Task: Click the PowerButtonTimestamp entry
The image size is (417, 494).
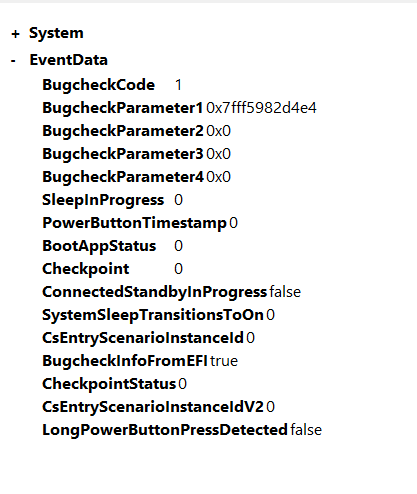Action: point(140,223)
